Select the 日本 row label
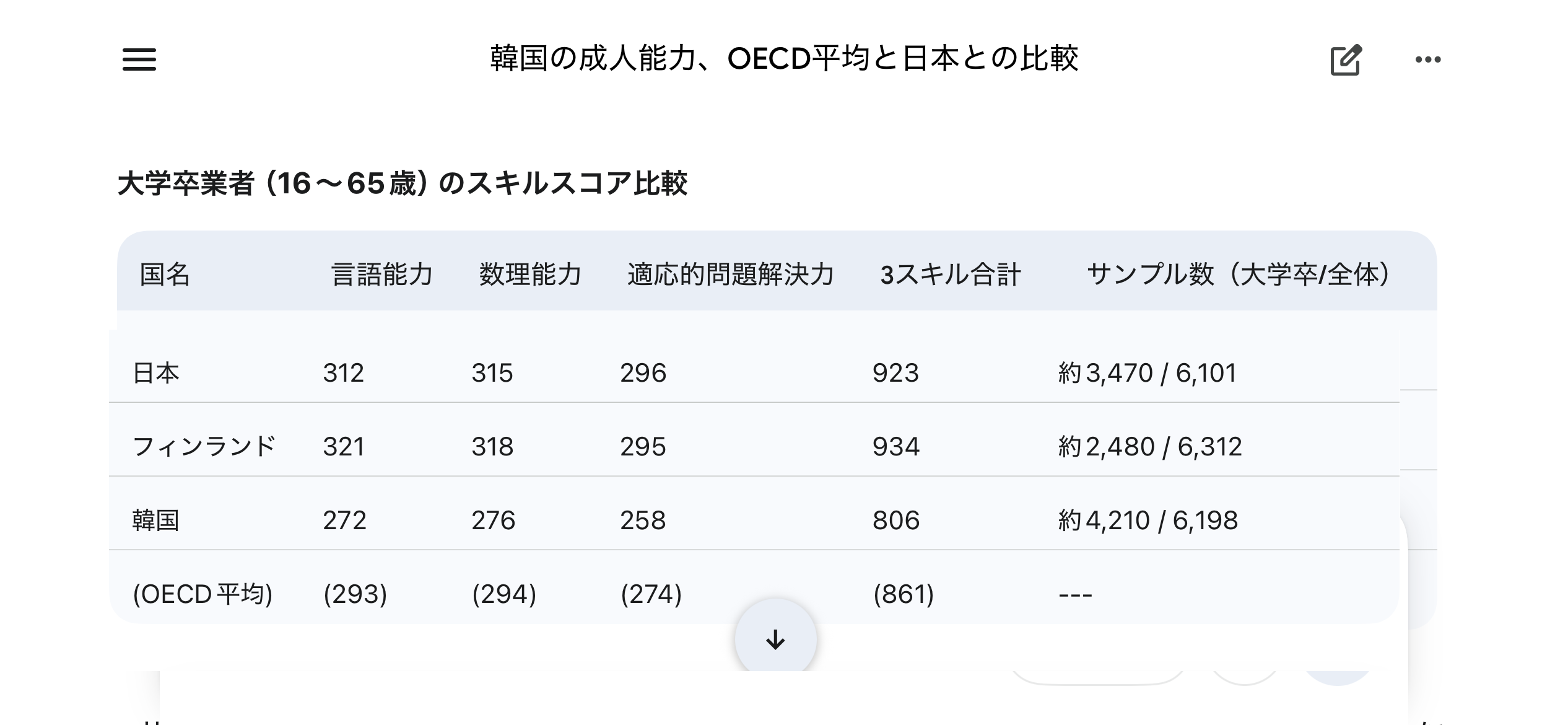Screen dimensions: 1568x725 coord(156,373)
